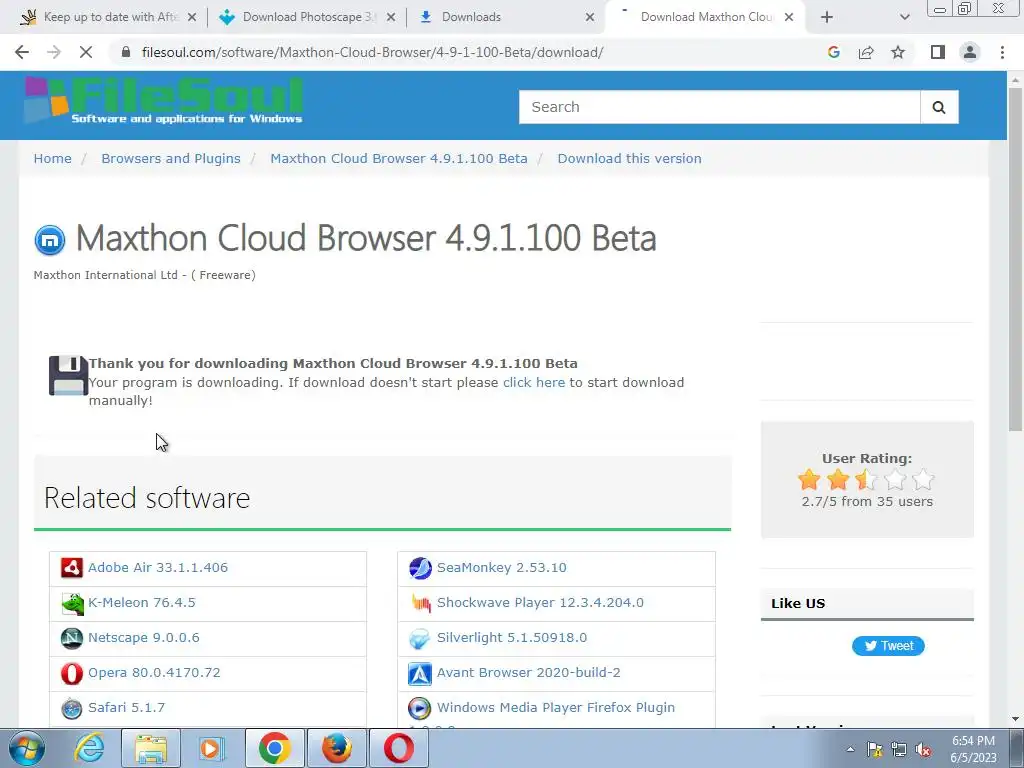The image size is (1024, 768).
Task: Click the taskbar clock showing 6:54 PM
Action: point(973,749)
